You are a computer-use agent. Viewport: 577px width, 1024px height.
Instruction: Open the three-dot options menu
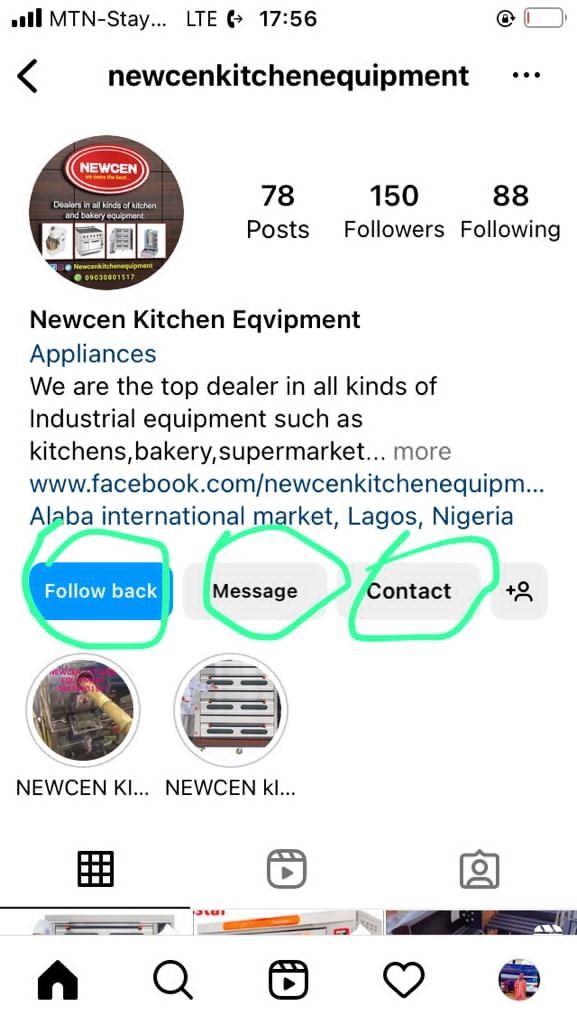click(x=526, y=75)
